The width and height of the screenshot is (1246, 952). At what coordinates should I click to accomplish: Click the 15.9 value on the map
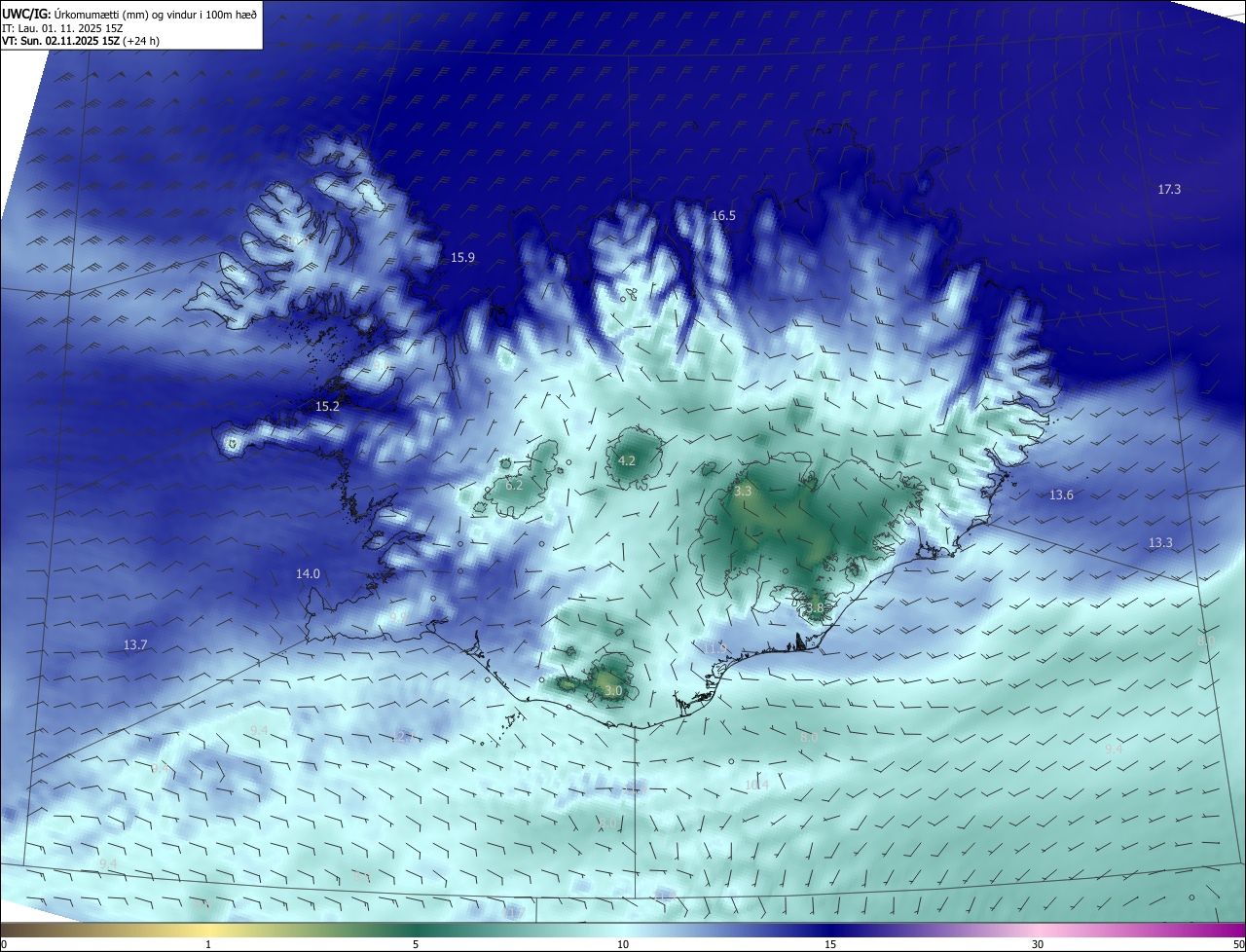(x=462, y=258)
